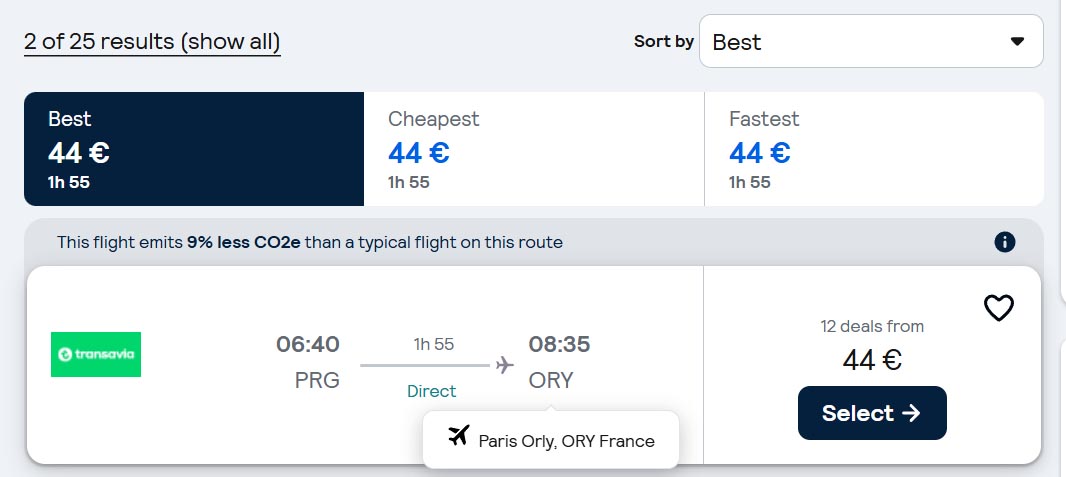Switch to the Fastest results tab
The width and height of the screenshot is (1066, 477).
874,149
